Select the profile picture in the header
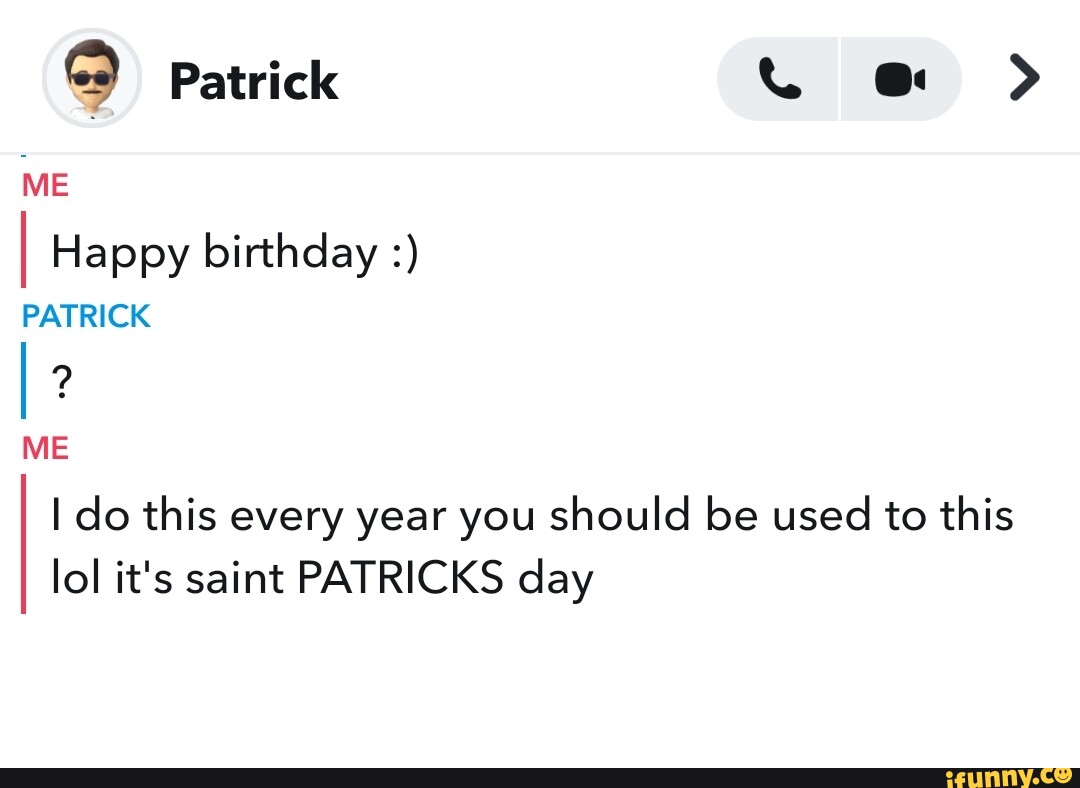 coord(90,78)
